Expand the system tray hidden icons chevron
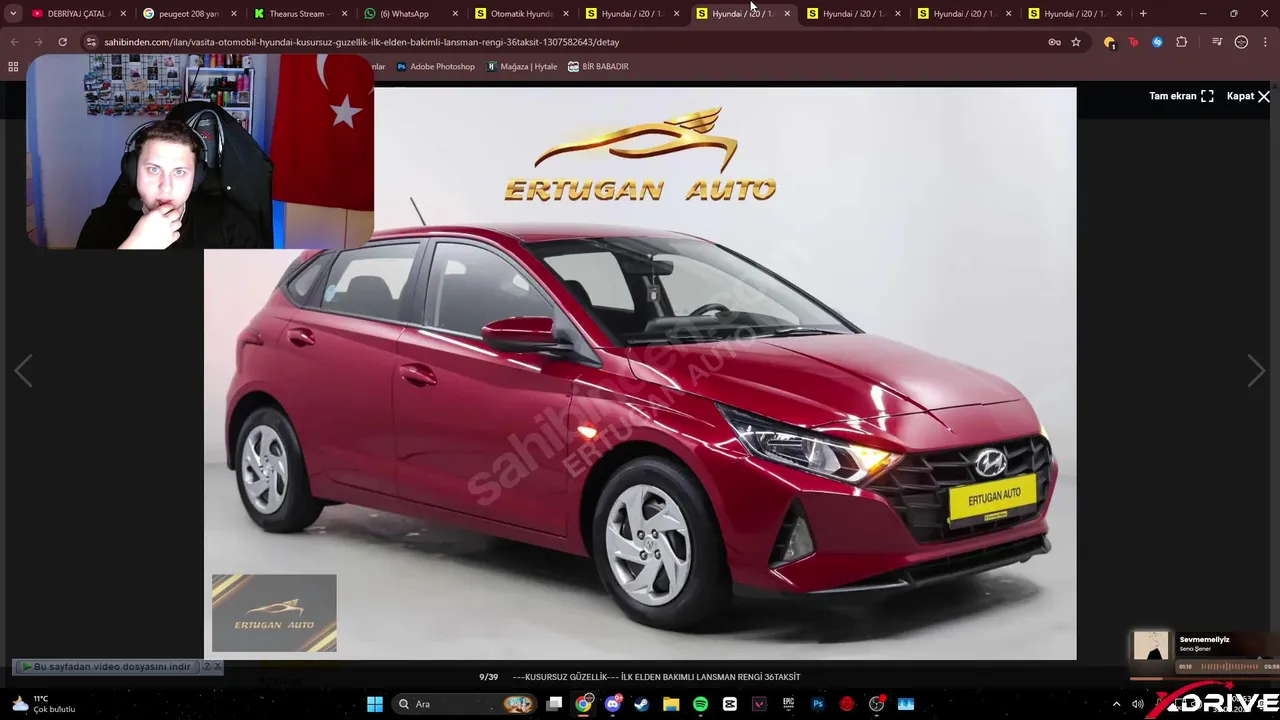 click(x=1116, y=704)
